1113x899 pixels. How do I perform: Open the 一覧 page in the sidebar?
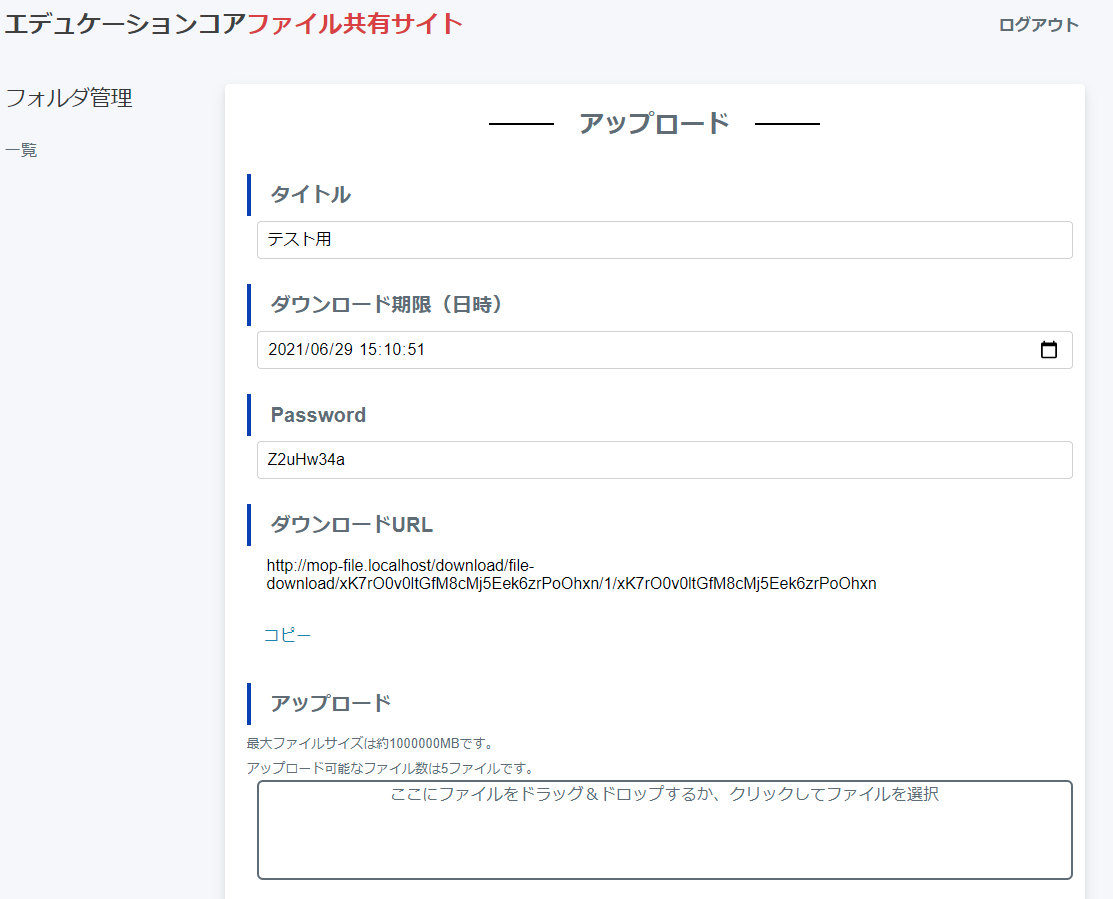tap(21, 151)
